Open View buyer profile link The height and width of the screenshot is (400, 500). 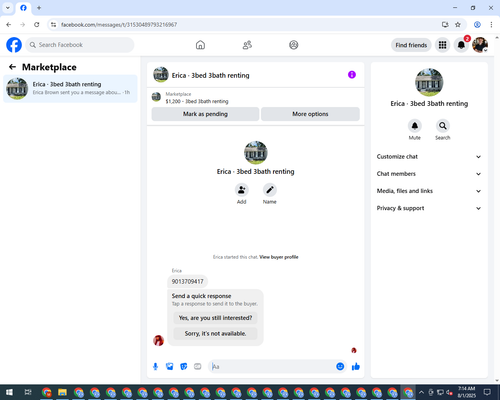[279, 257]
